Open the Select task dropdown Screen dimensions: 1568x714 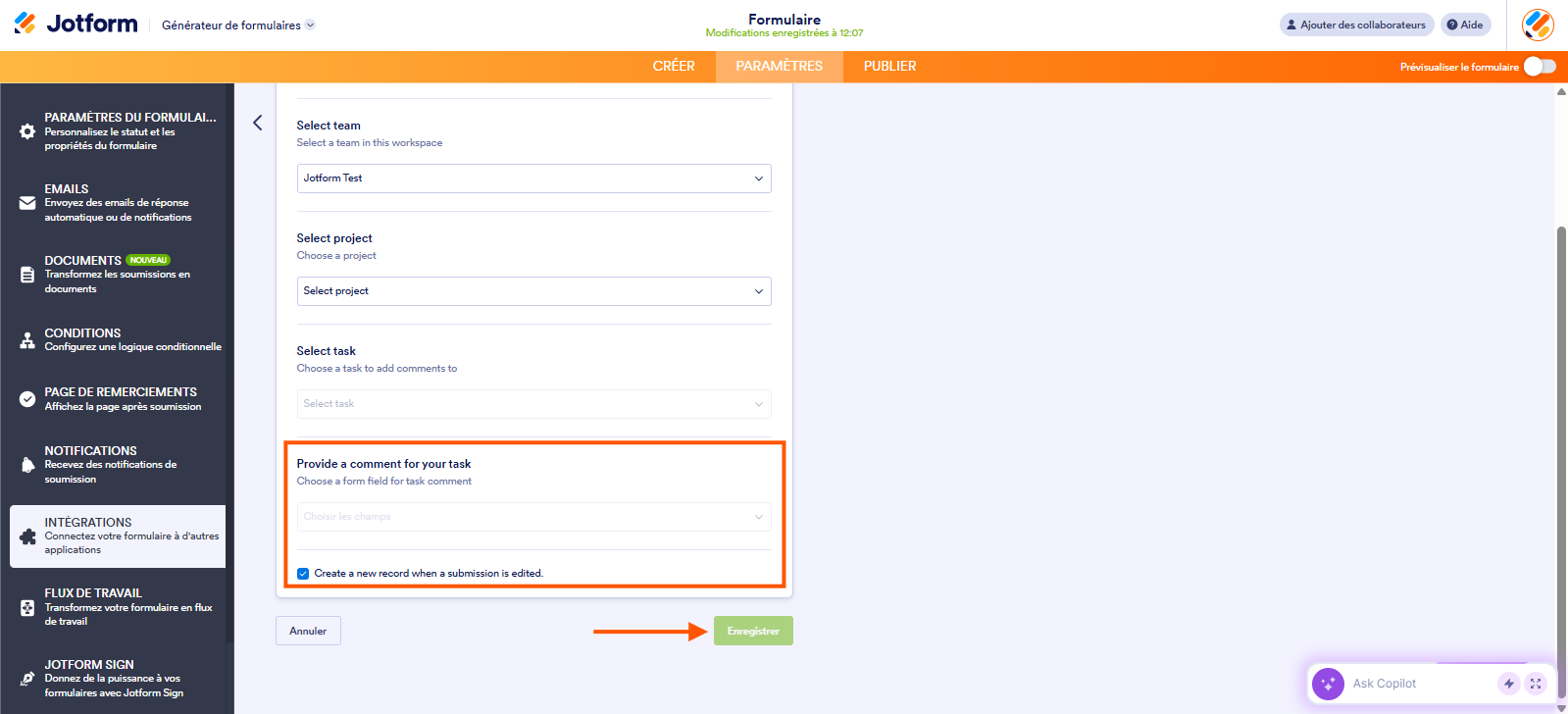pyautogui.click(x=534, y=404)
